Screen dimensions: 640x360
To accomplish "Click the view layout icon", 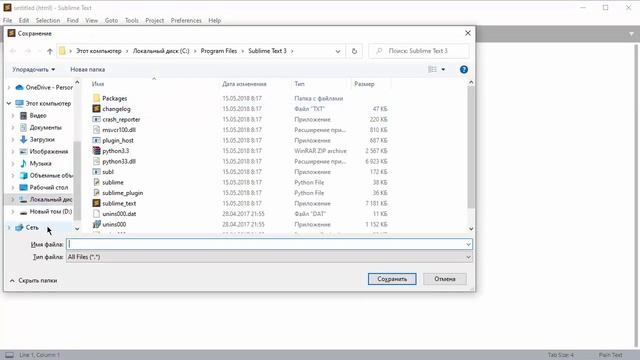I will (432, 69).
